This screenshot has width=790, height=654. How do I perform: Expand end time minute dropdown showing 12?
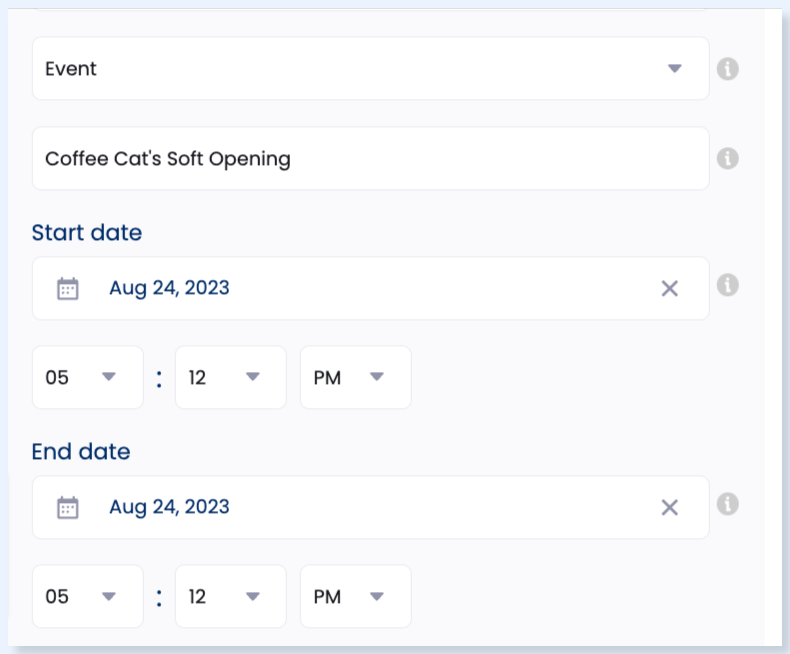pyautogui.click(x=231, y=596)
